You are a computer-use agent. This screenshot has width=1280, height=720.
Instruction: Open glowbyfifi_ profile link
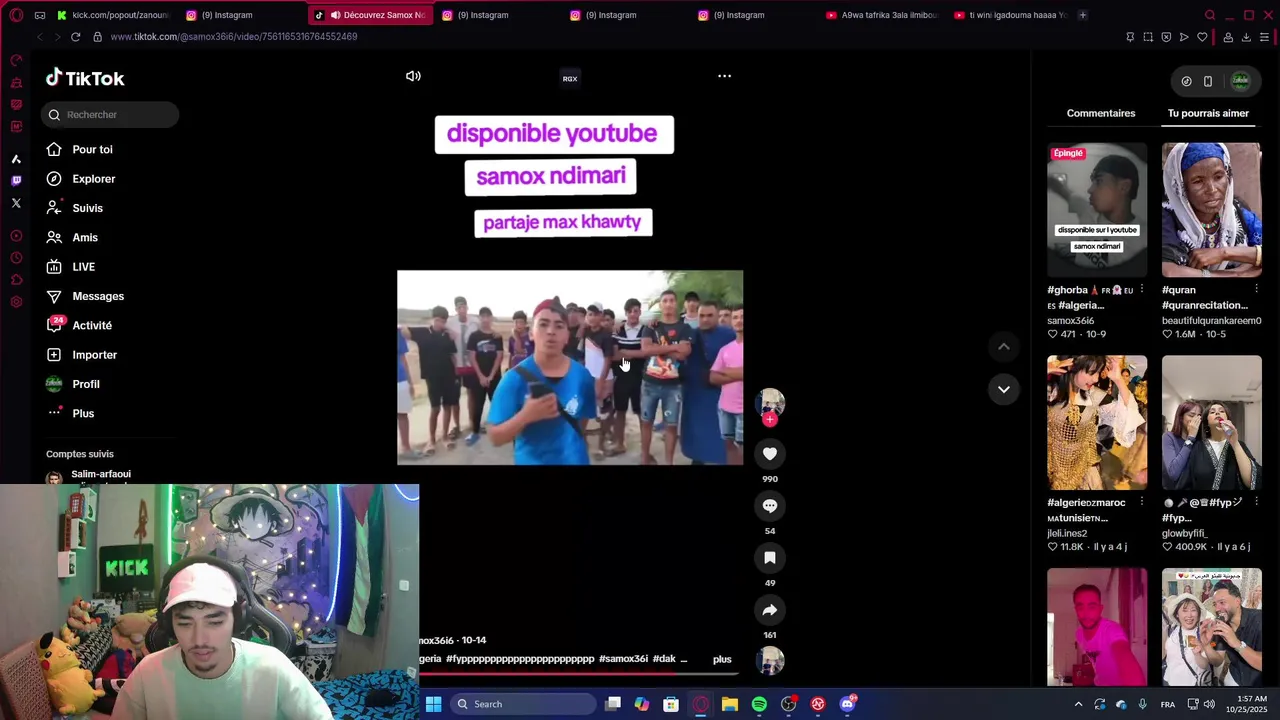pos(1185,534)
